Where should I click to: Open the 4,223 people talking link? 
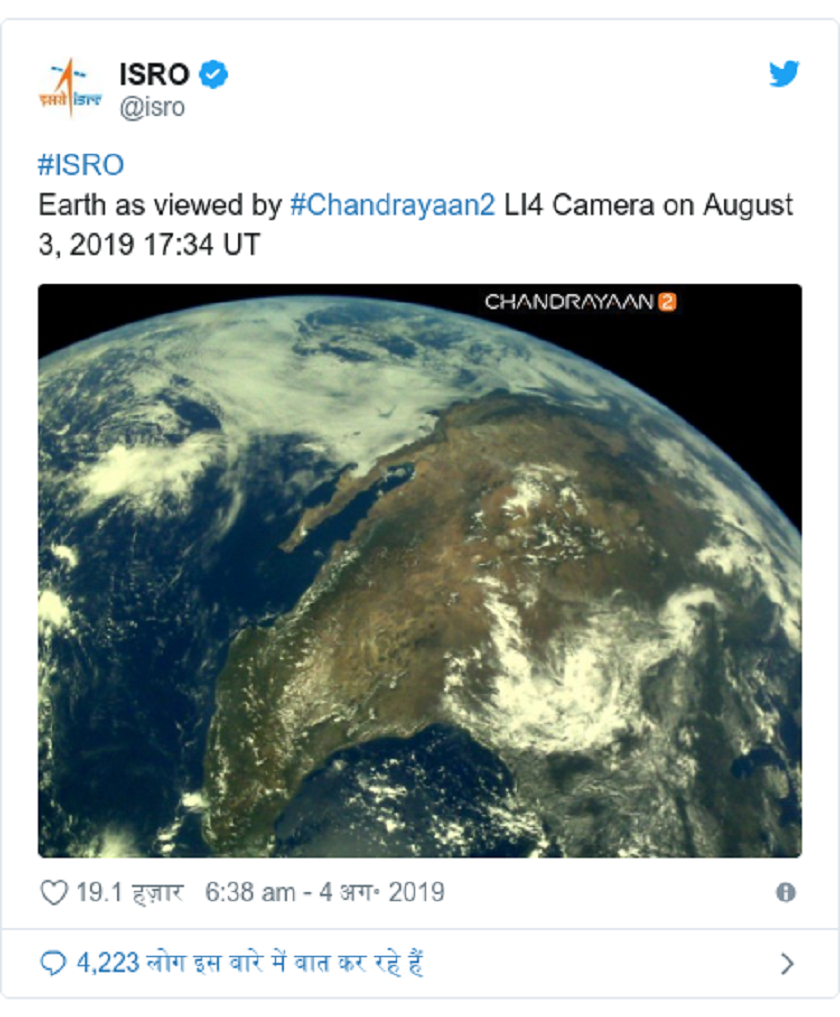(x=250, y=963)
